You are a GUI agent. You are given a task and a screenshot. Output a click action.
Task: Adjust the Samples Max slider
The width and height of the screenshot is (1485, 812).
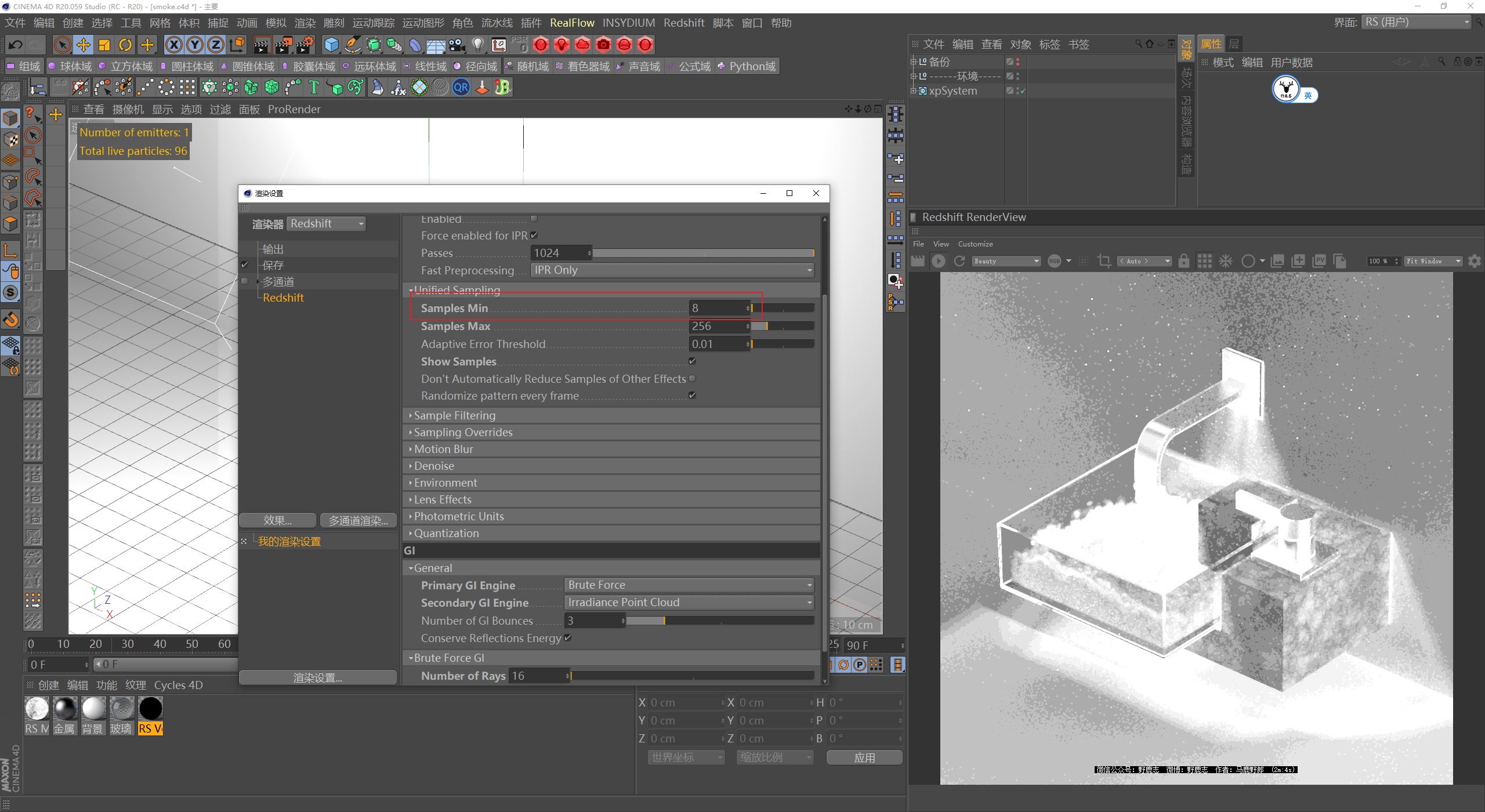pyautogui.click(x=783, y=326)
